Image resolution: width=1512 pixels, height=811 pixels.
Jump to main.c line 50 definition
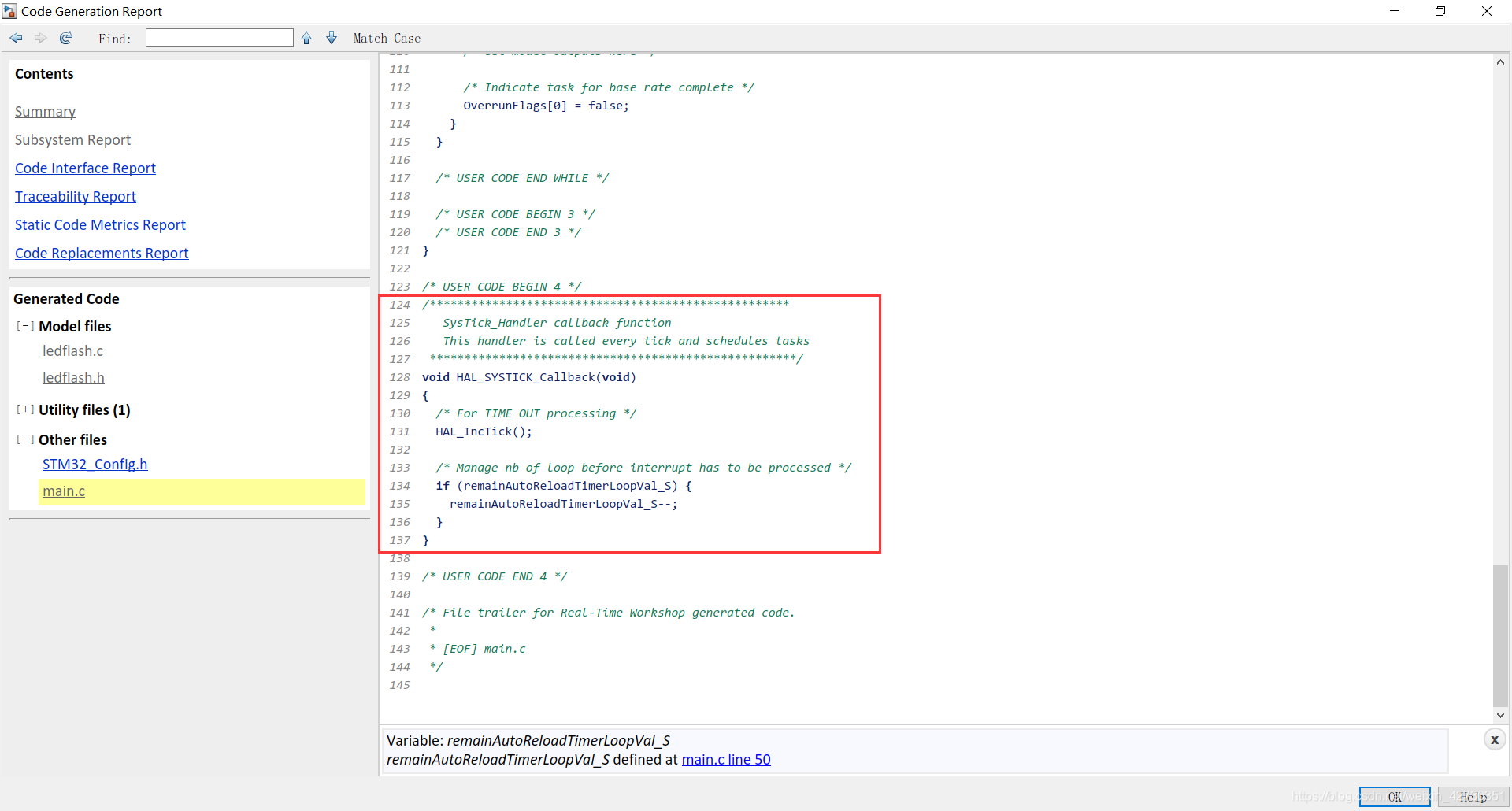(x=726, y=760)
